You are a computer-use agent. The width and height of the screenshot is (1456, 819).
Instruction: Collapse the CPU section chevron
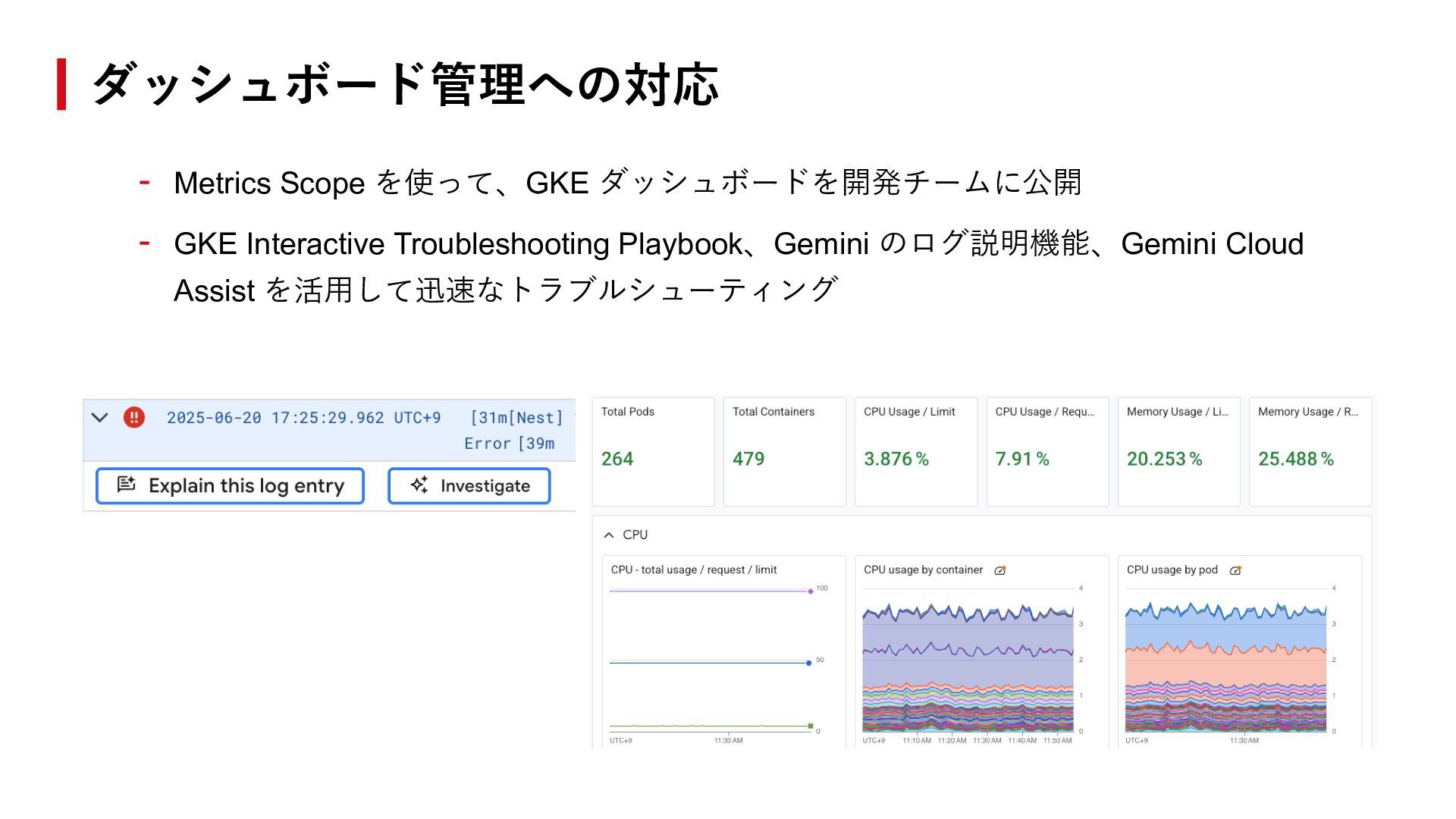pos(608,535)
